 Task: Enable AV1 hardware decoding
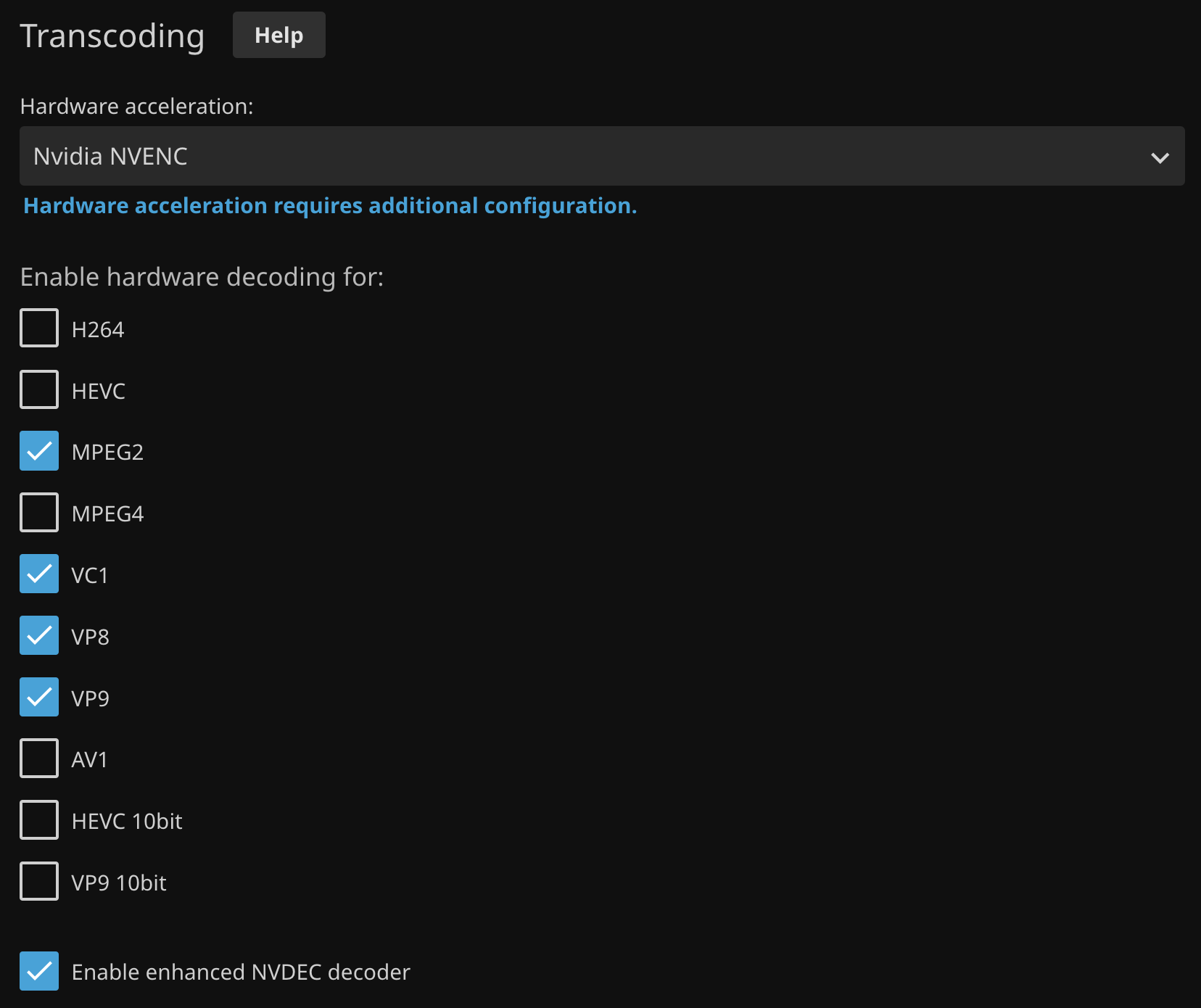(x=39, y=759)
